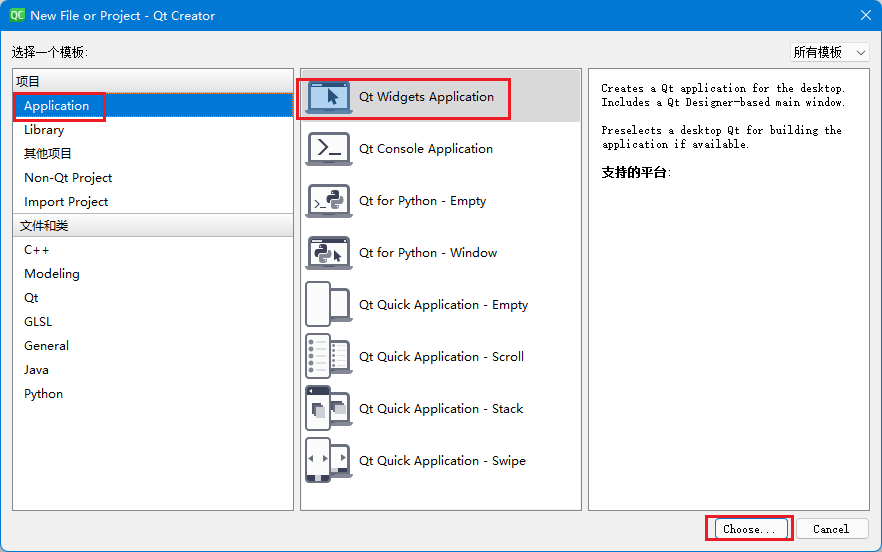Pick Qt for Python - Window label
Image resolution: width=882 pixels, height=552 pixels.
point(428,253)
